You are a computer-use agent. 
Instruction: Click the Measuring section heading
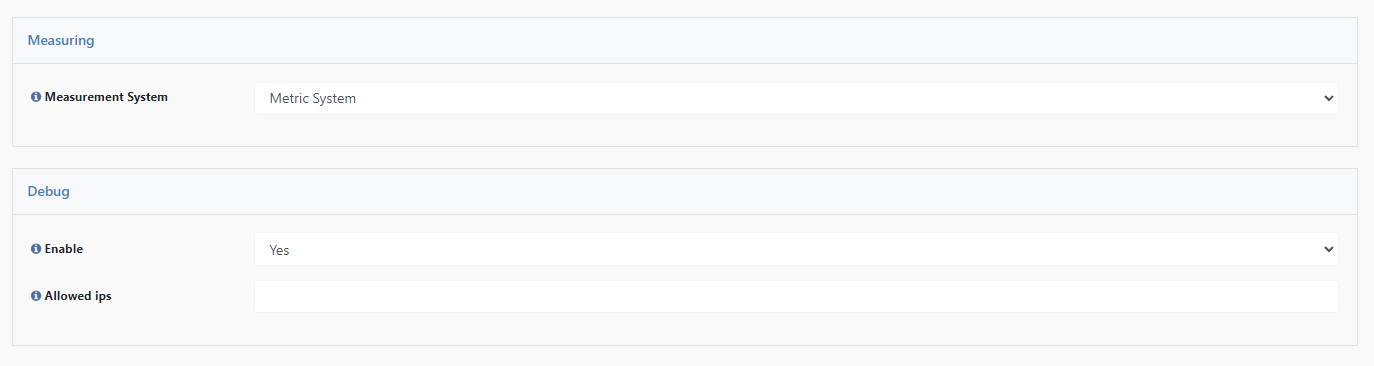point(61,41)
